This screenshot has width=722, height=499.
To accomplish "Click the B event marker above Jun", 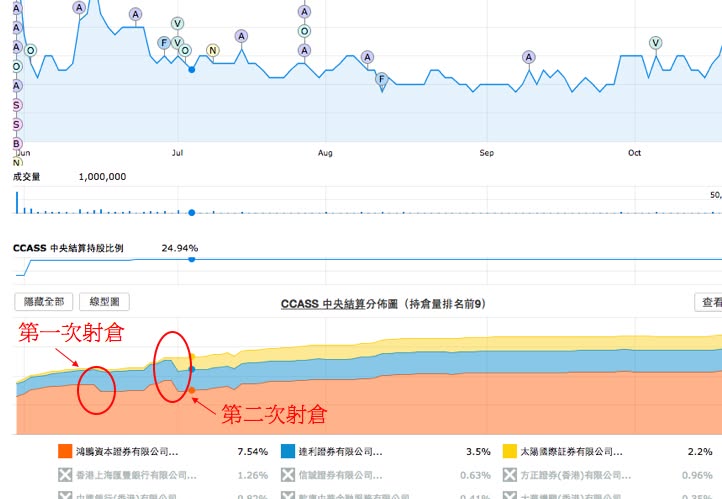I will pyautogui.click(x=17, y=144).
